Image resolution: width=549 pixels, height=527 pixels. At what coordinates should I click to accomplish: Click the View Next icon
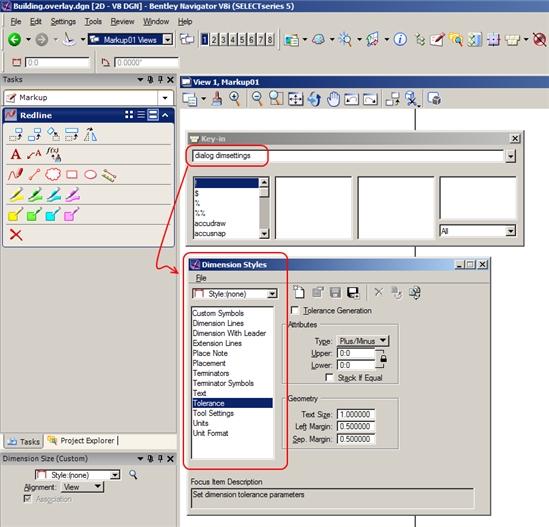[370, 99]
